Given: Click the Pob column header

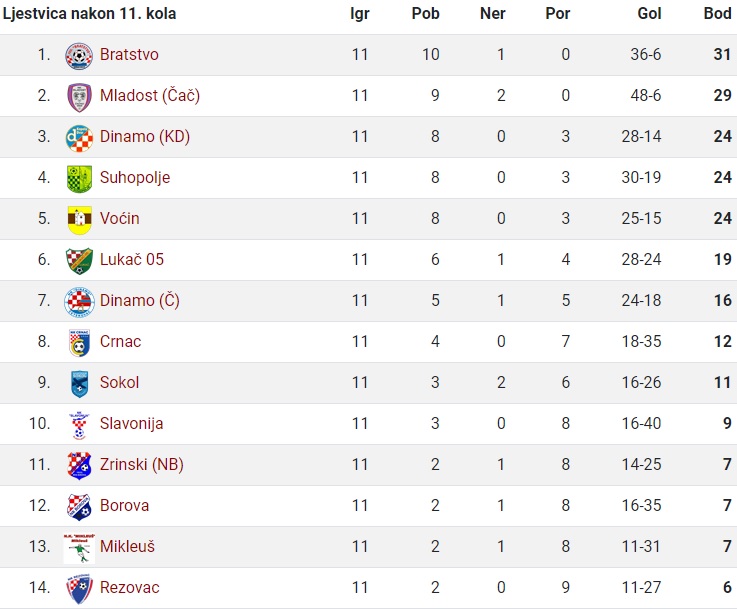Looking at the screenshot, I should [x=425, y=14].
